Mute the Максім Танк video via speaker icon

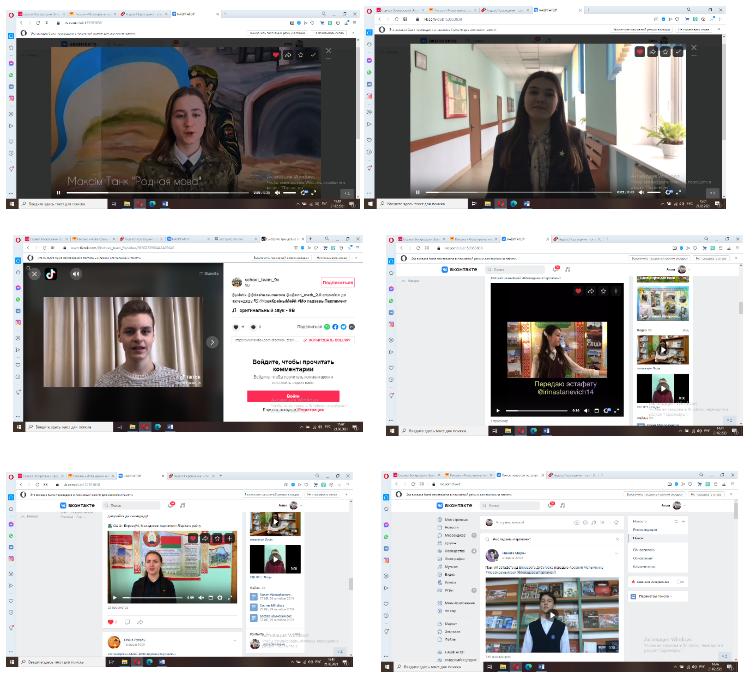pyautogui.click(x=277, y=193)
